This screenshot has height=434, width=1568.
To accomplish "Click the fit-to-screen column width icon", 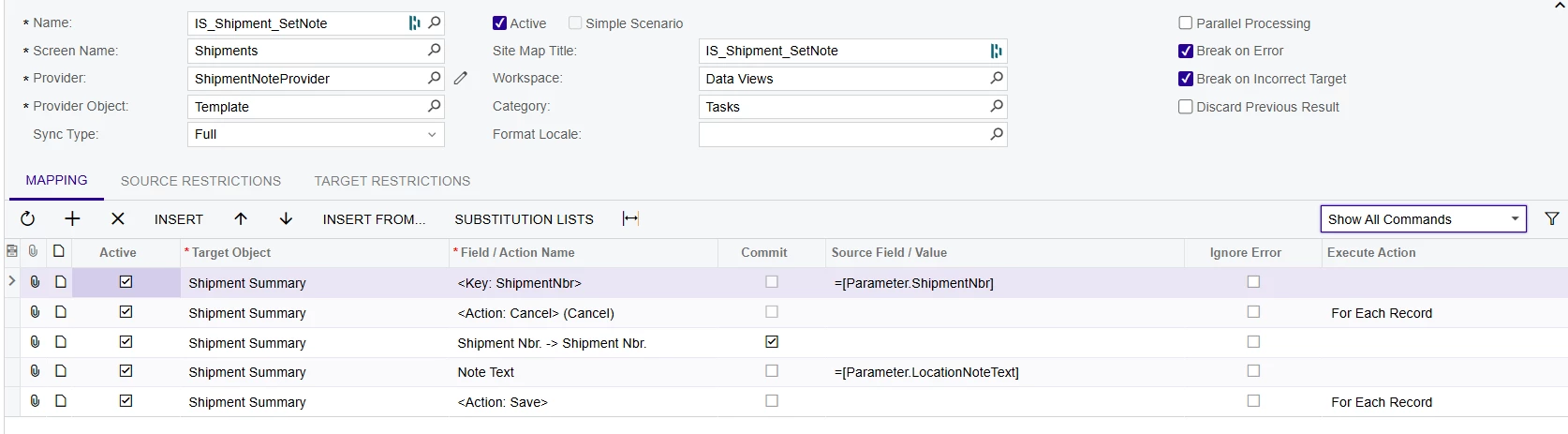I will coord(630,219).
